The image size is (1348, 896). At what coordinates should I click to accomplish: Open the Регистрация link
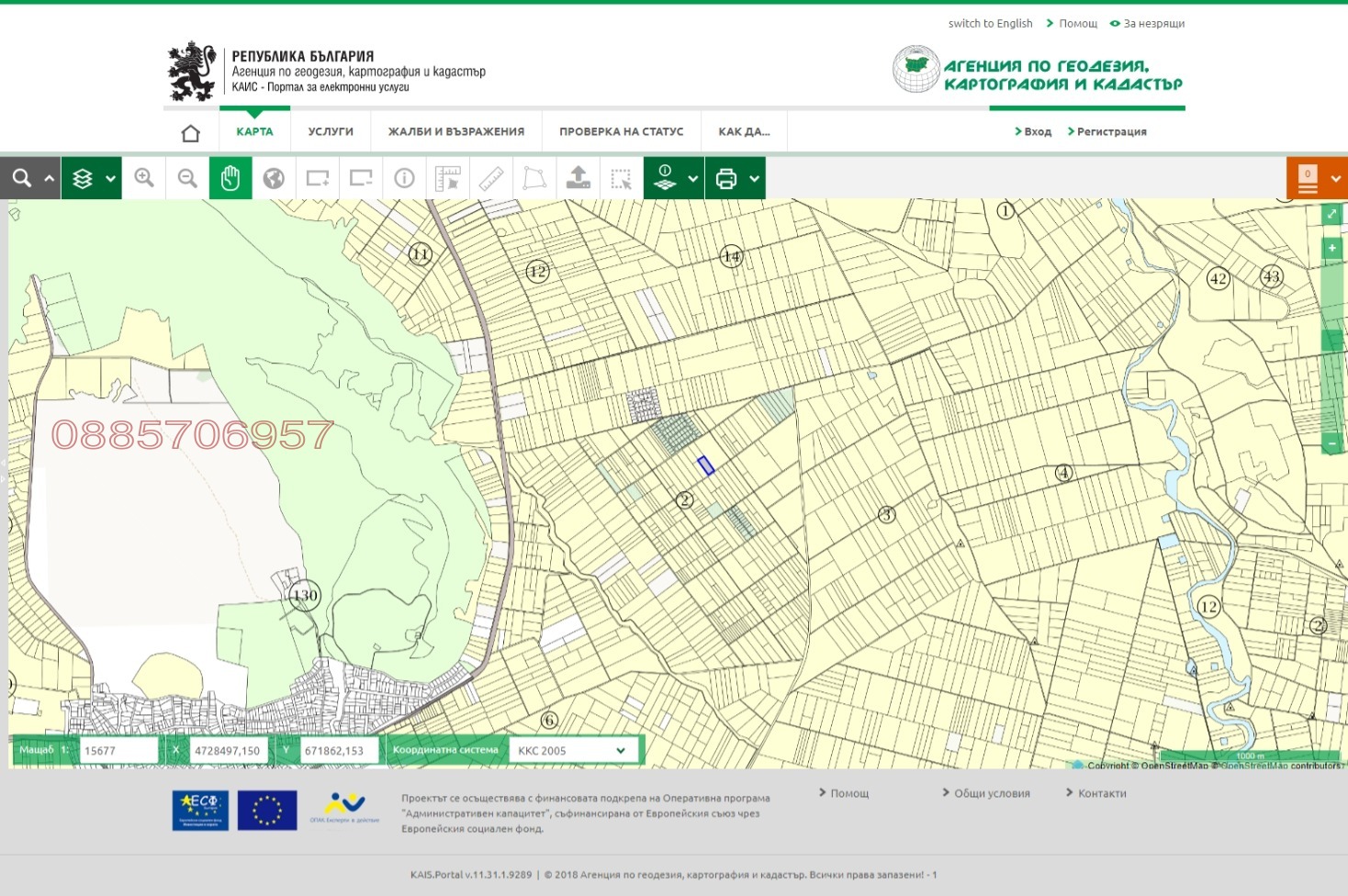click(x=1111, y=131)
